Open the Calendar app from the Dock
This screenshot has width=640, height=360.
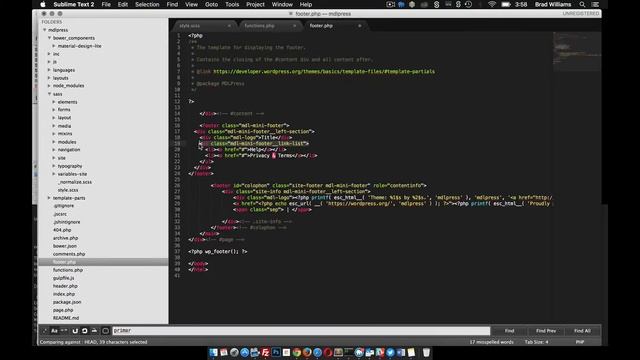click(x=224, y=352)
